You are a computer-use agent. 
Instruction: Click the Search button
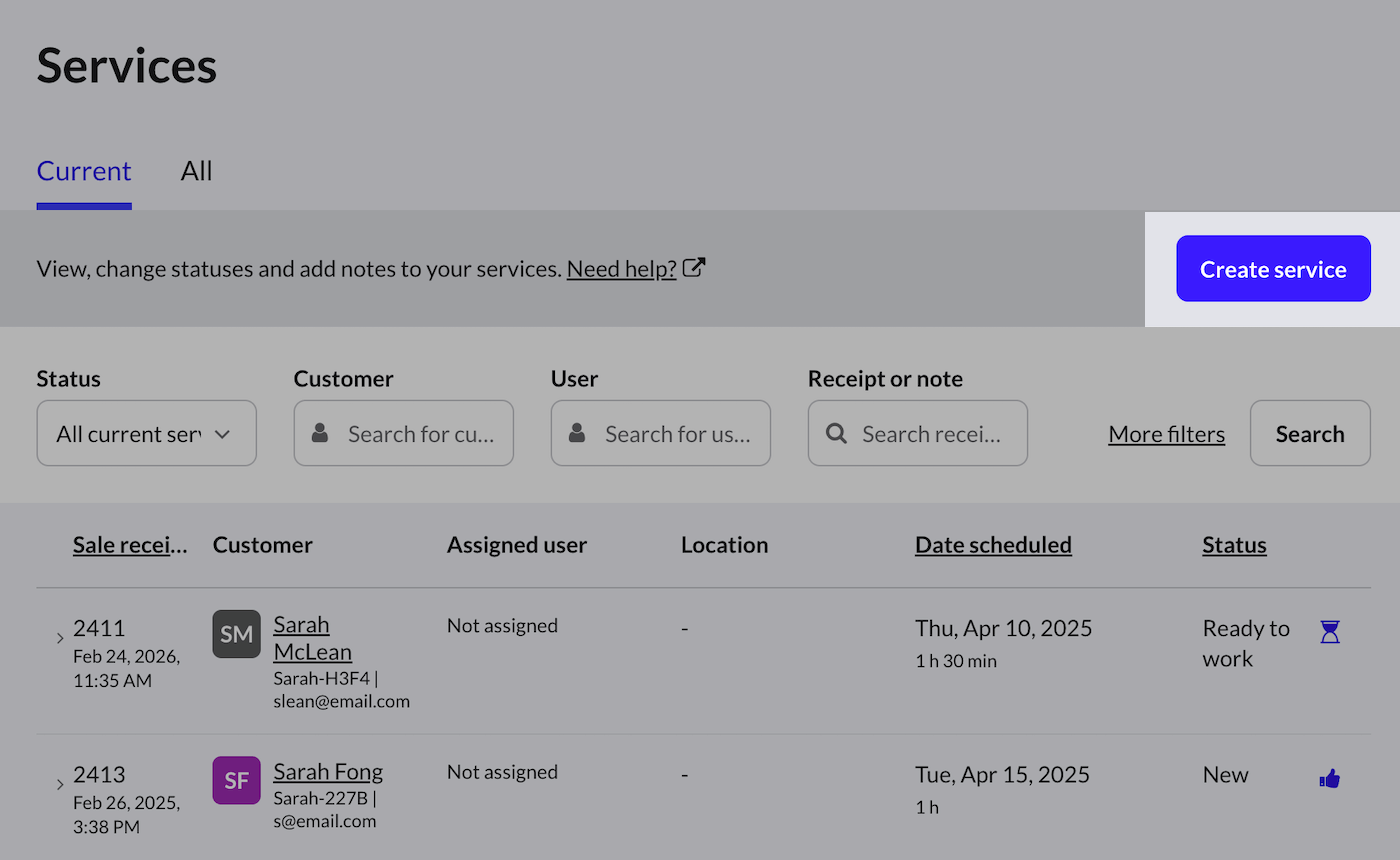[1309, 433]
